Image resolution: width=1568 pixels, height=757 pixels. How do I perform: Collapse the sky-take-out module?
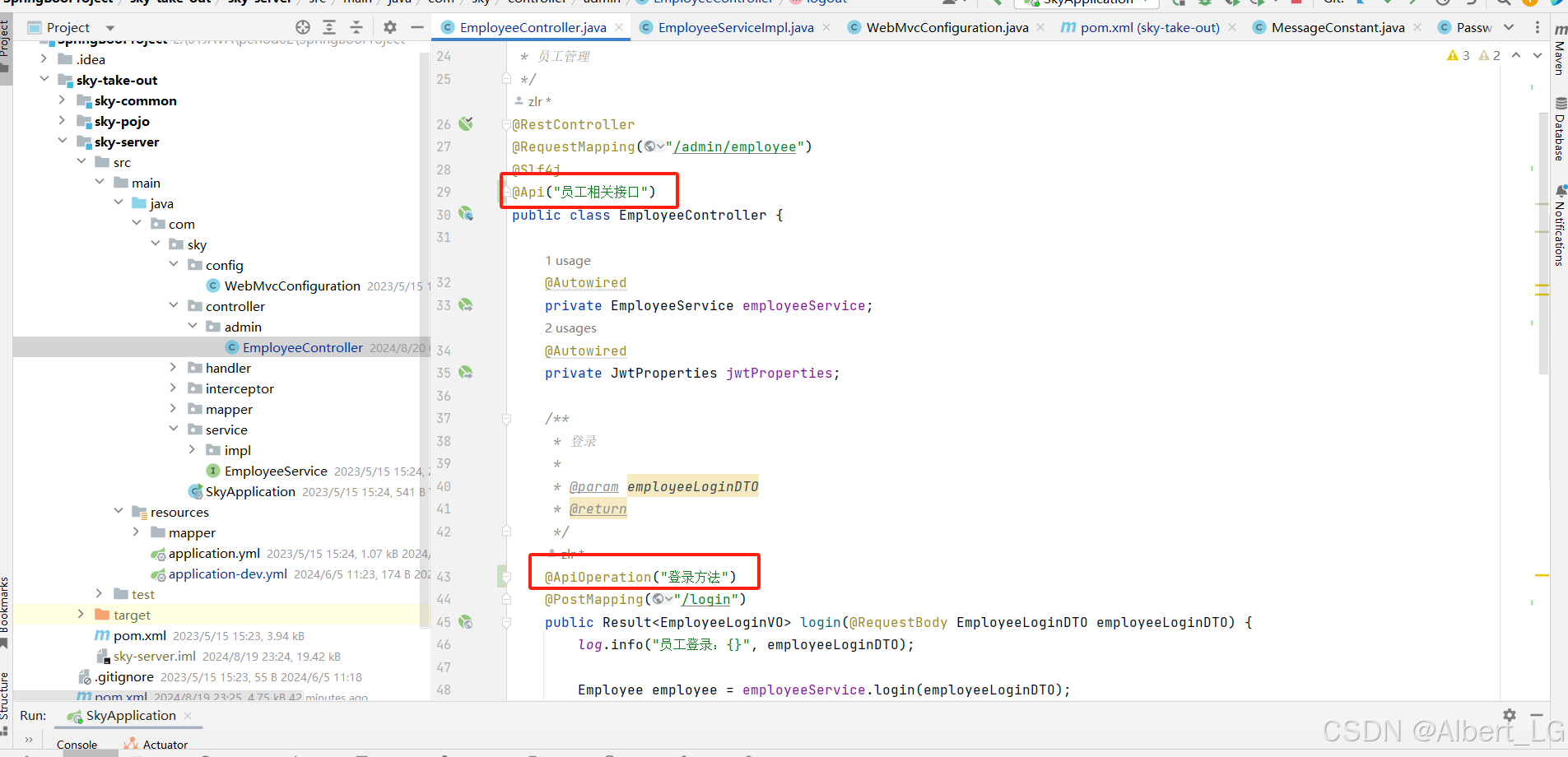44,79
